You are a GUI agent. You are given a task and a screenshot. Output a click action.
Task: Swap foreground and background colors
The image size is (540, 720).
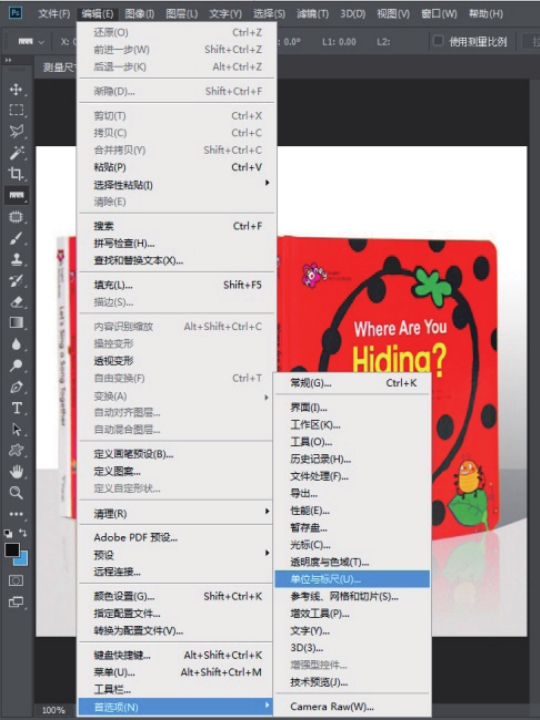(x=23, y=533)
